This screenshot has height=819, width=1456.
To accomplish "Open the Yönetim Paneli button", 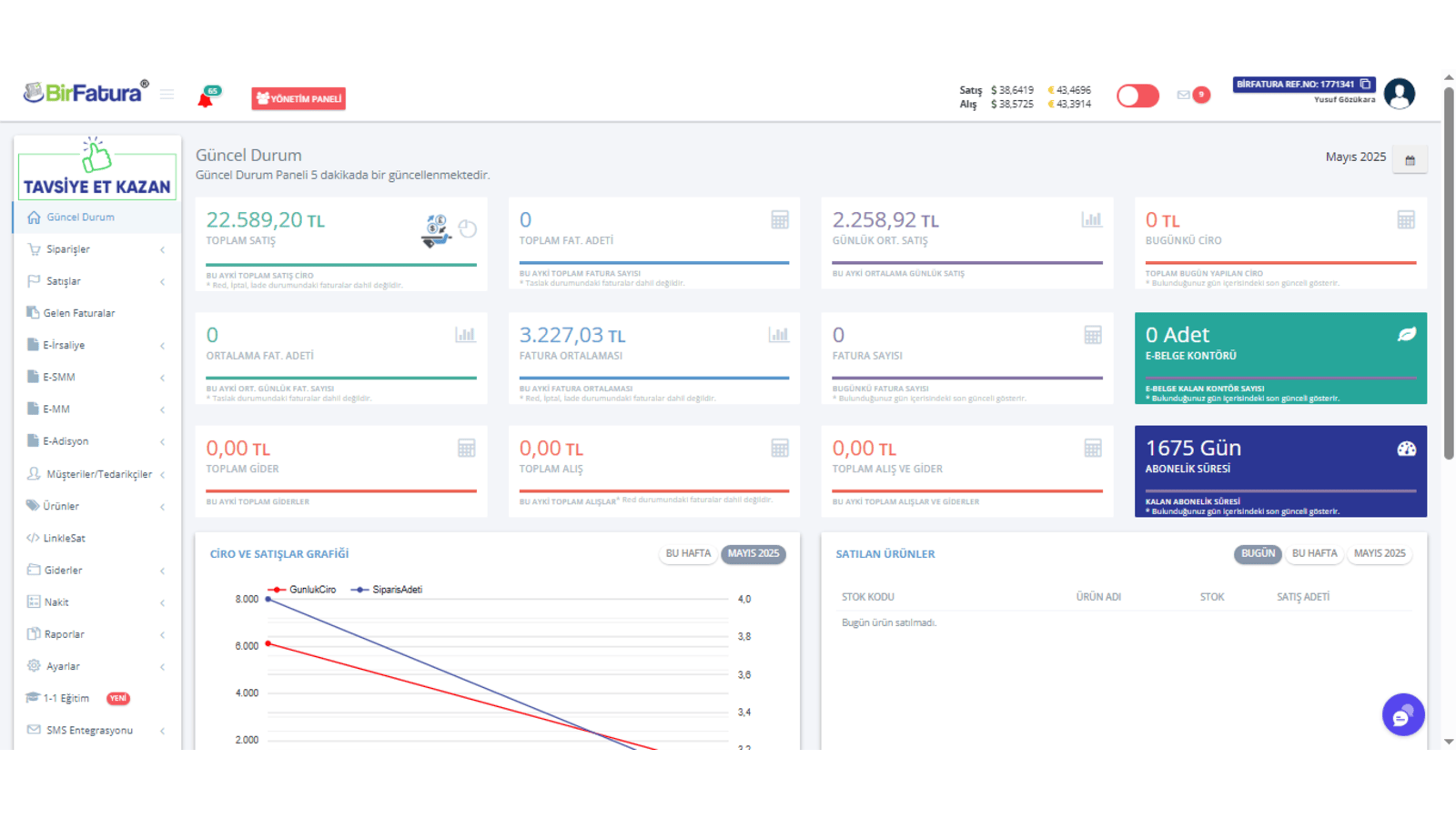I will point(298,98).
